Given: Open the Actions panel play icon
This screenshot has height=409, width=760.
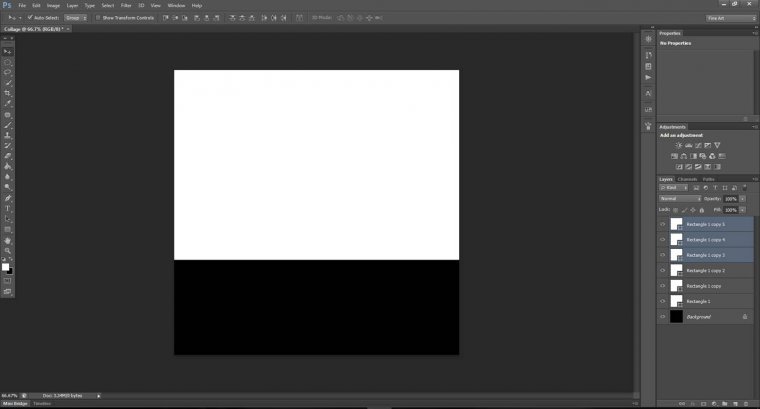Looking at the screenshot, I should [648, 78].
